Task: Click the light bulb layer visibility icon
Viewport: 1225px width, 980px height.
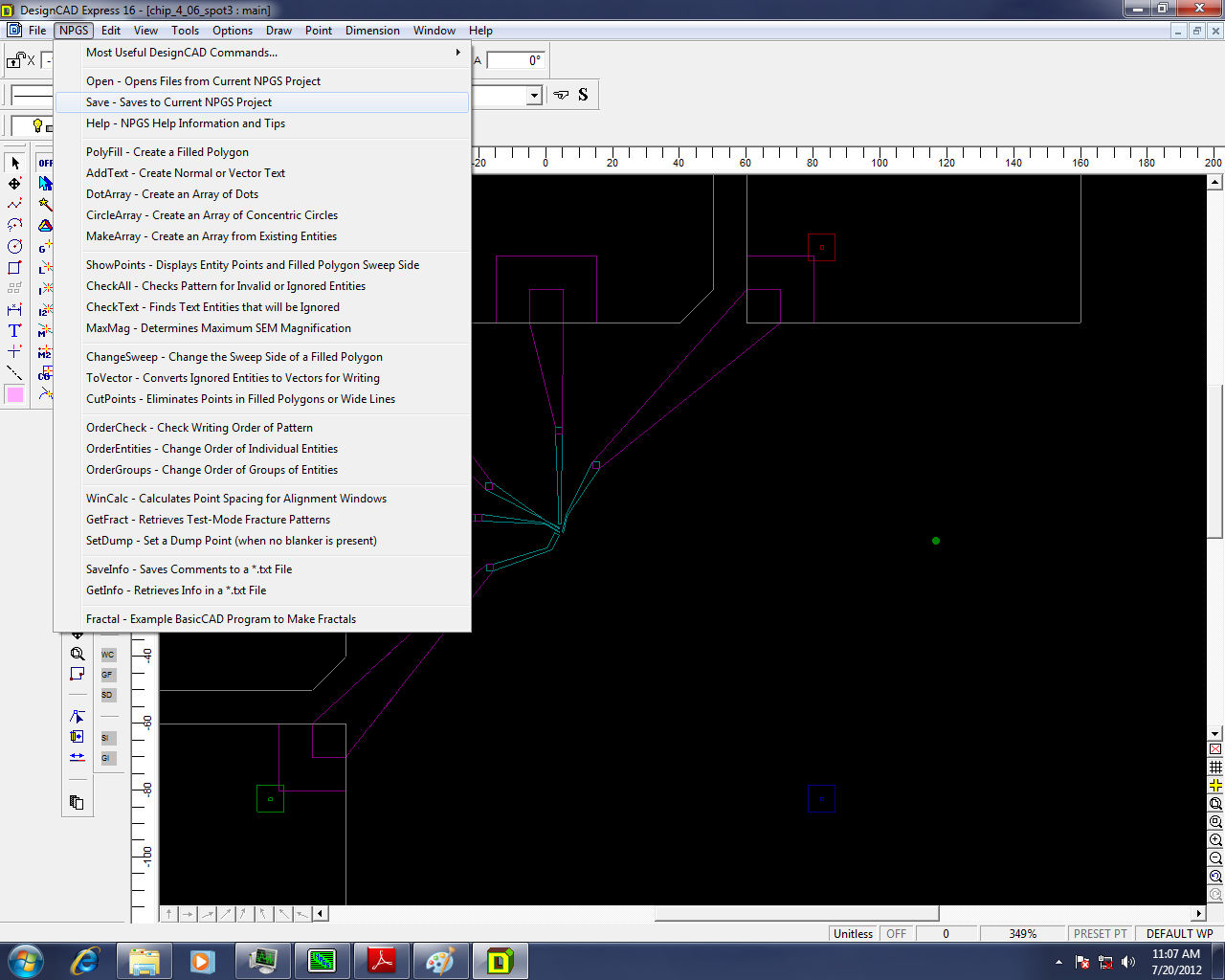Action: point(37,125)
